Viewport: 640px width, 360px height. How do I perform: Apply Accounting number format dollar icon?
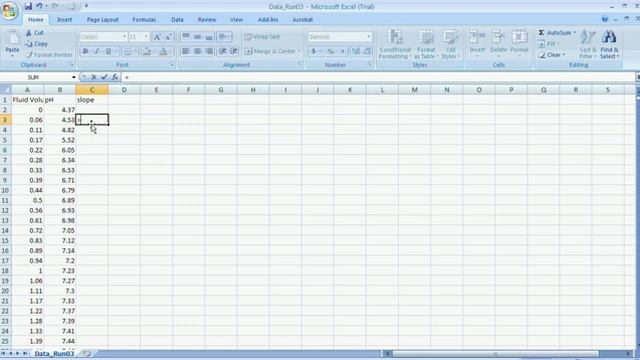point(313,51)
